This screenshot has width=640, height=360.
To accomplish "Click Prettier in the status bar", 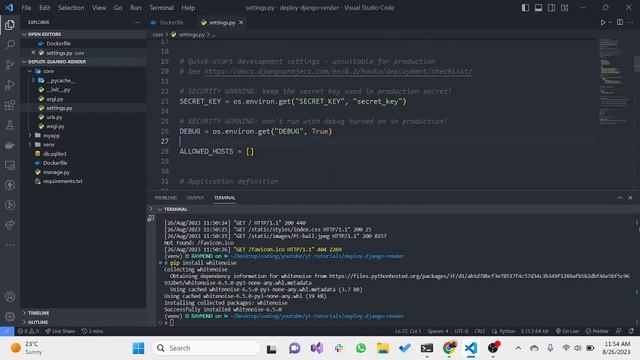I will click(597, 331).
